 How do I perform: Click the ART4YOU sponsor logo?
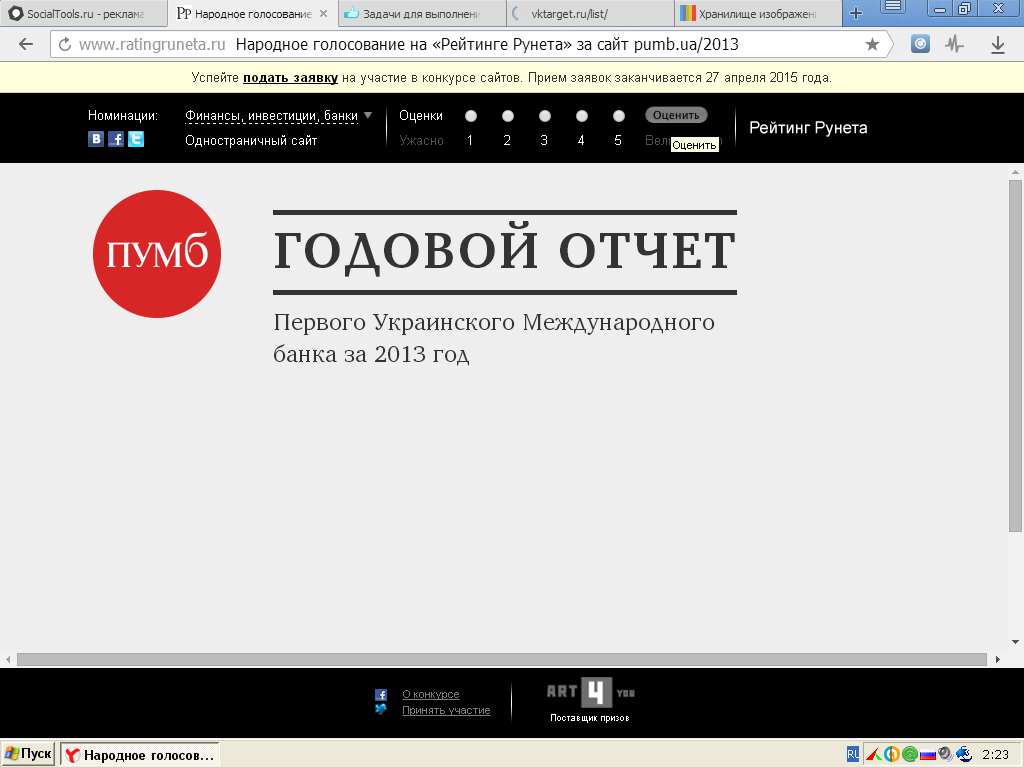coord(590,692)
